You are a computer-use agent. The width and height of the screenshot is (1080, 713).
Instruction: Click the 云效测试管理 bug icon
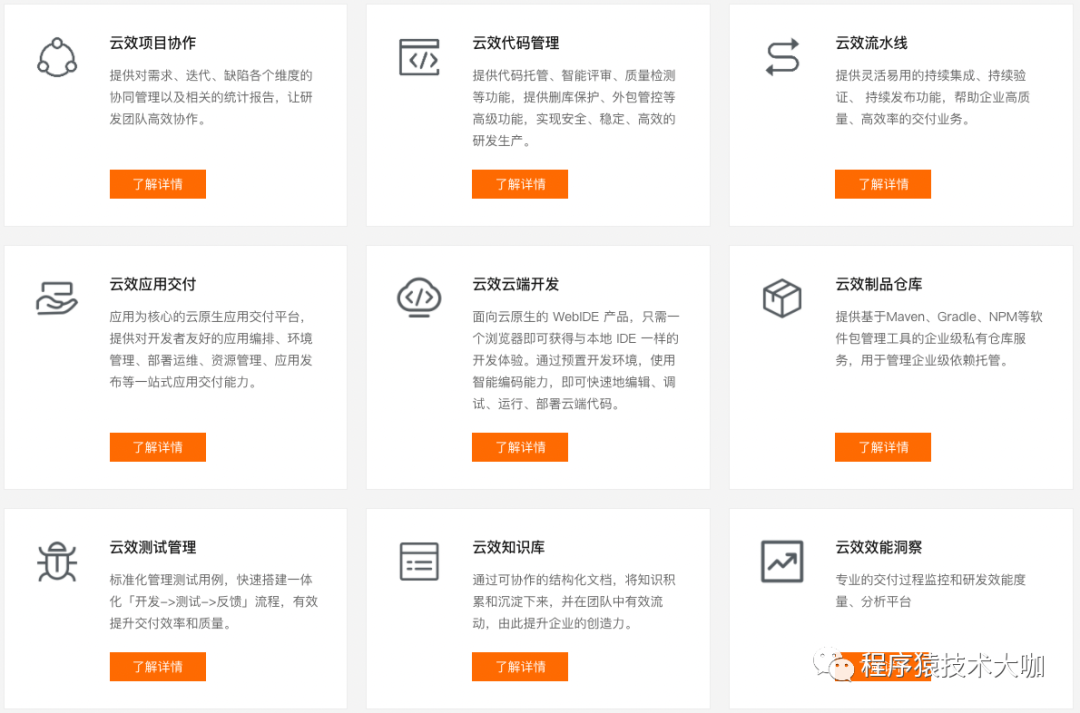[x=57, y=561]
